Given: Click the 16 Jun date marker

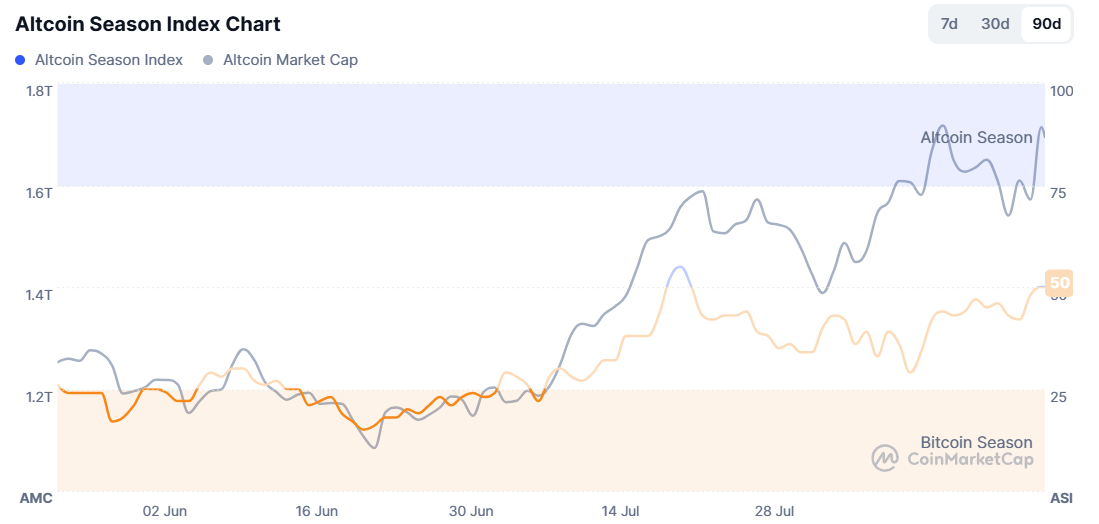Looking at the screenshot, I should click(x=317, y=511).
